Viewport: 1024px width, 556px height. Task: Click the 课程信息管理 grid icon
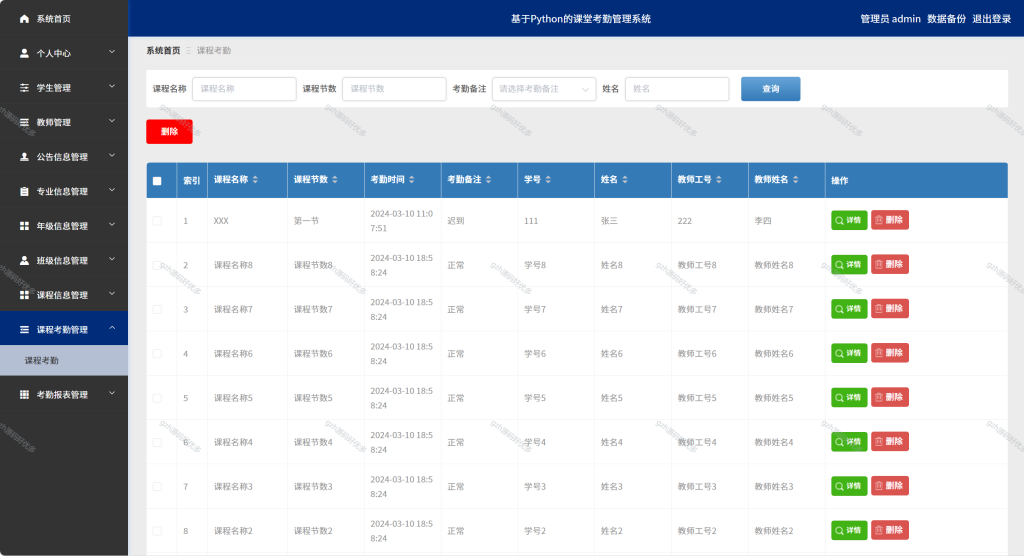(x=24, y=295)
